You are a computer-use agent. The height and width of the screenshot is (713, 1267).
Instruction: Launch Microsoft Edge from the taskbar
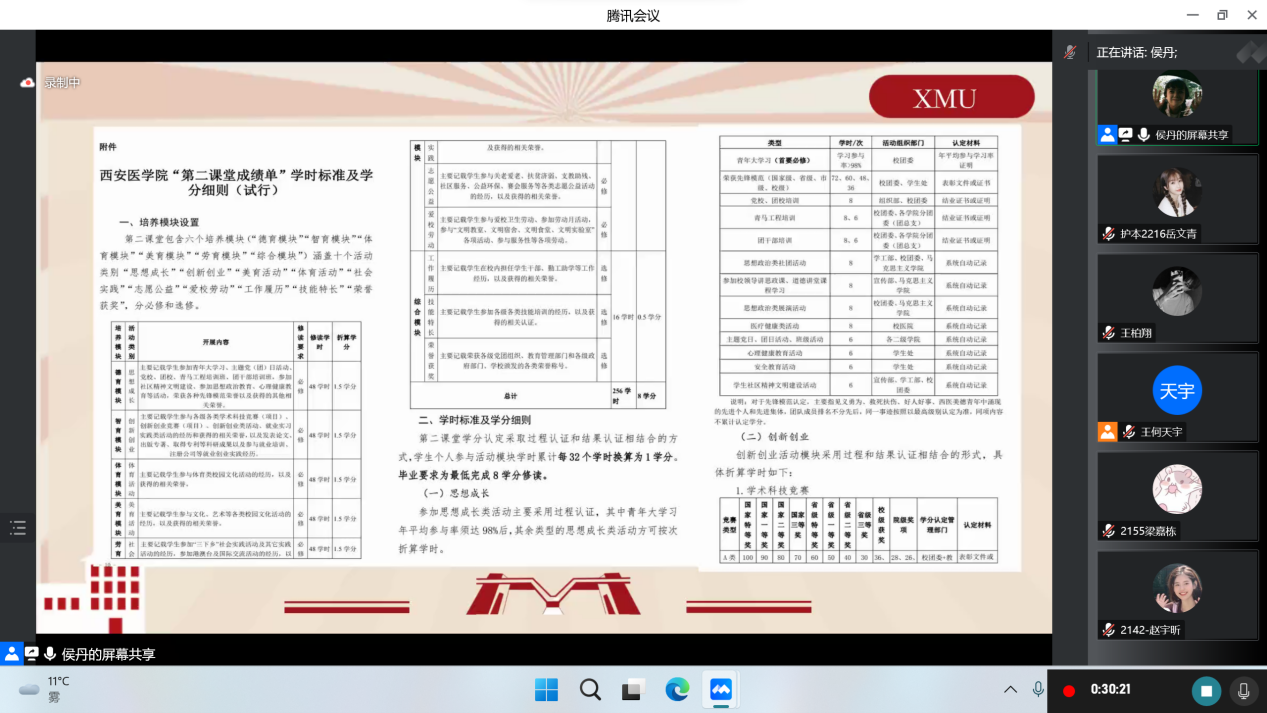click(677, 689)
